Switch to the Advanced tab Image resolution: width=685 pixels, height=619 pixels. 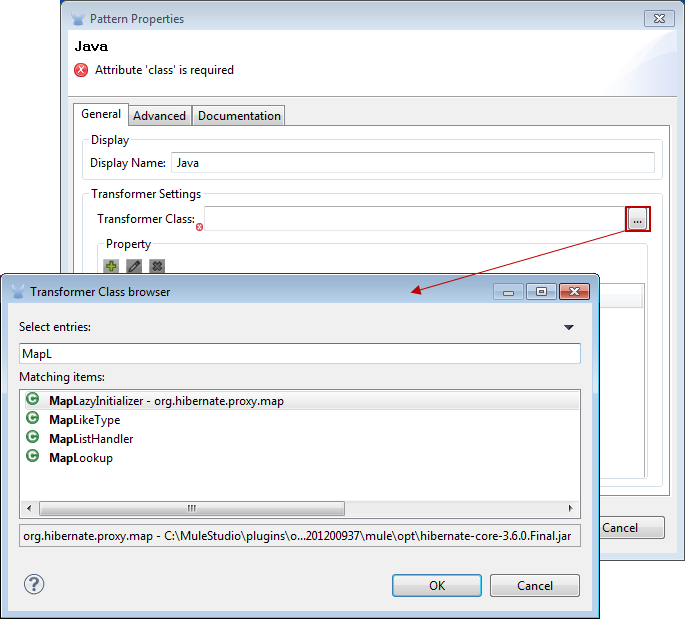tap(159, 116)
